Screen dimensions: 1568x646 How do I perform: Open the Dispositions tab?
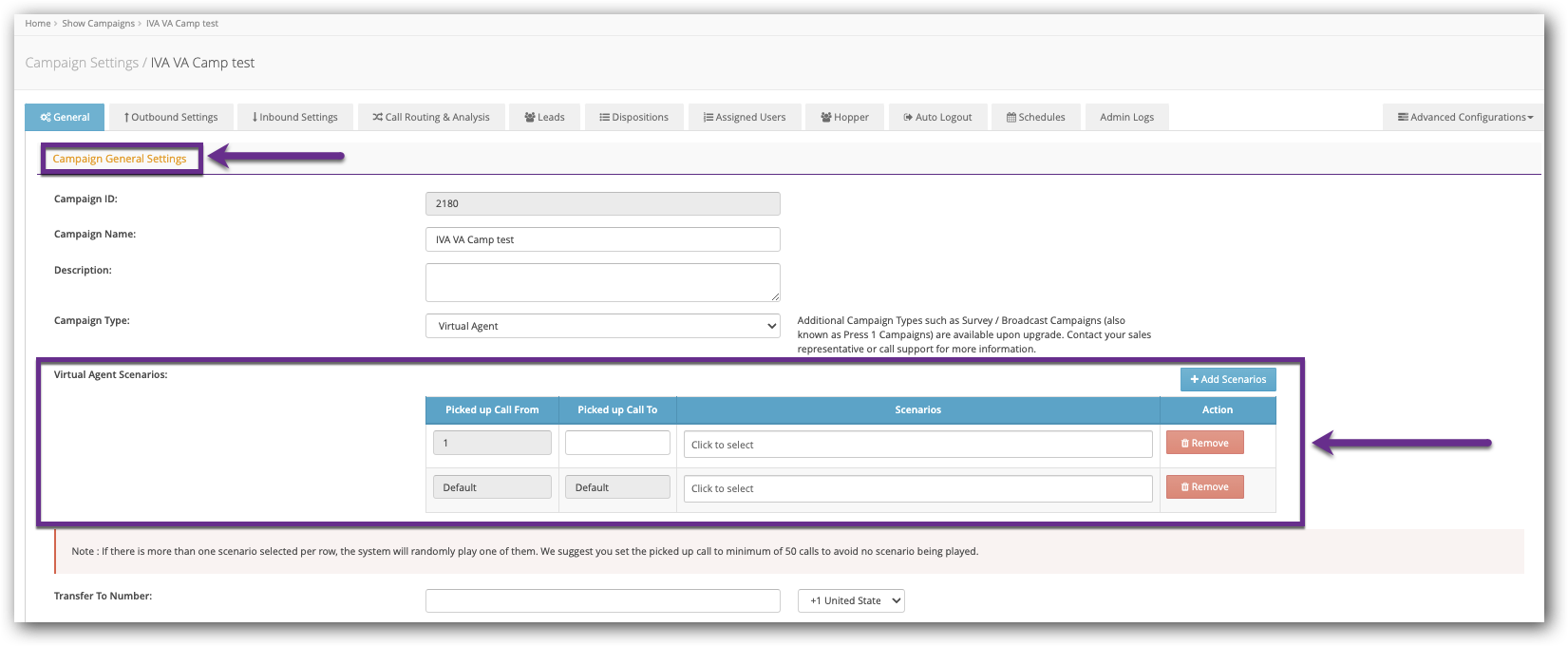coord(633,117)
